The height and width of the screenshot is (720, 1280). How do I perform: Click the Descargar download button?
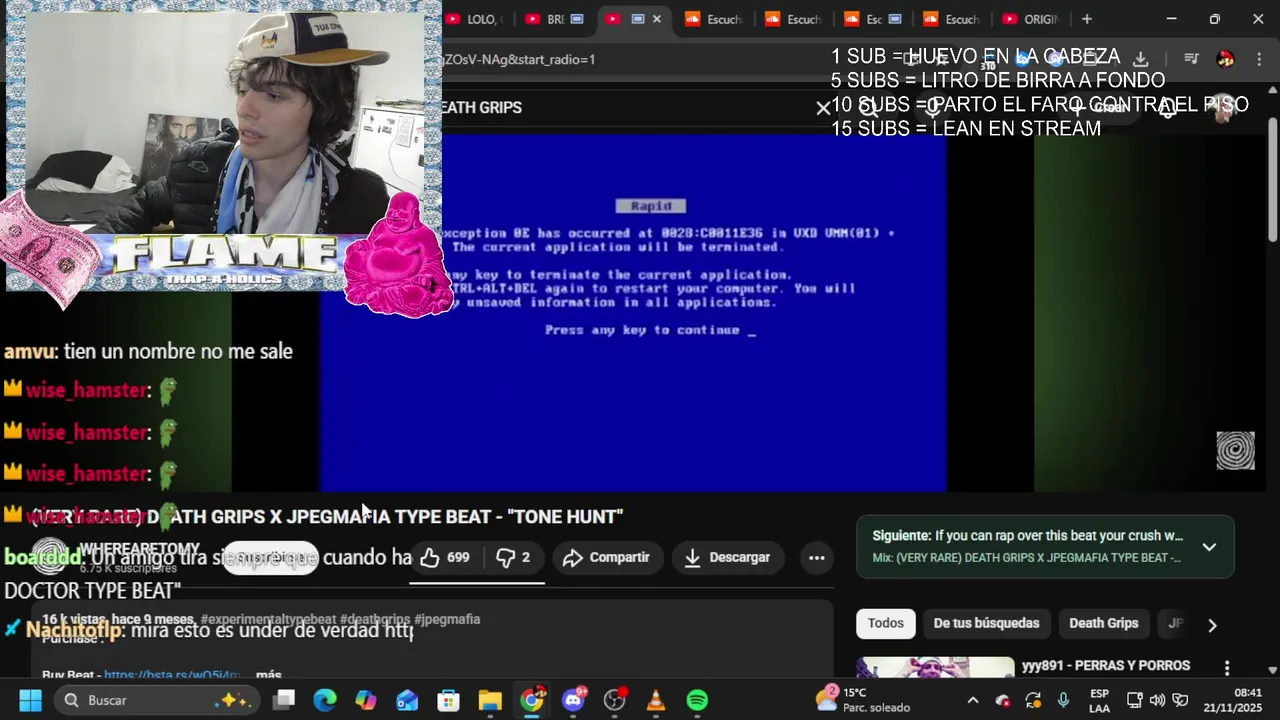tap(727, 558)
